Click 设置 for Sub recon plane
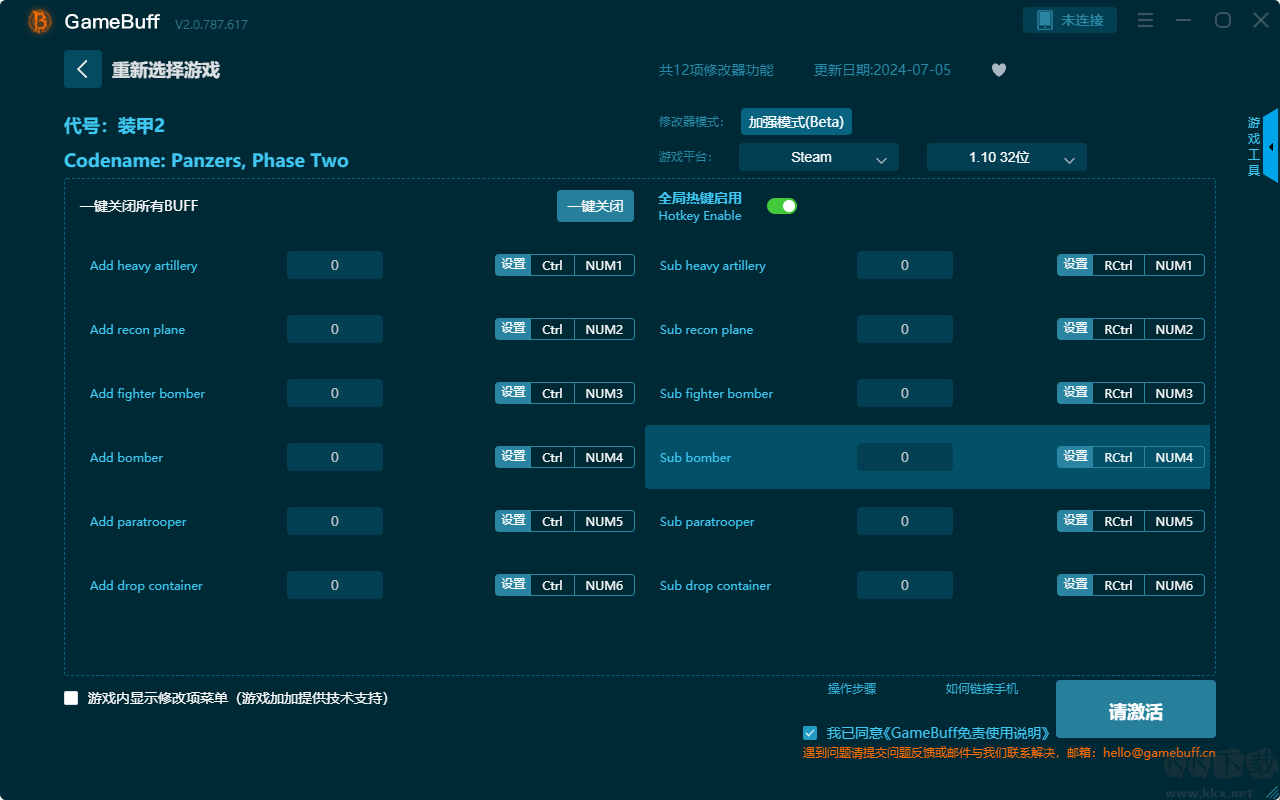1280x800 pixels. (x=1075, y=329)
